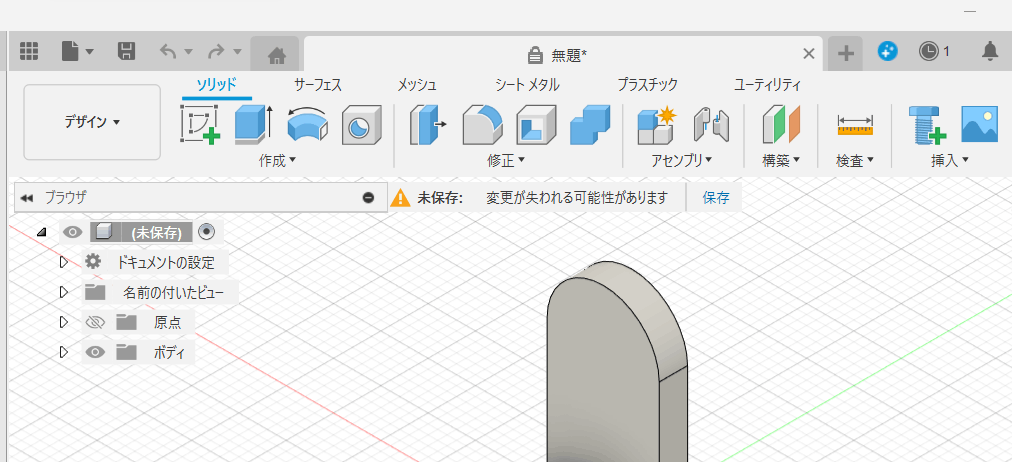Select the Insert Image icon
1012x462 pixels.
coord(979,124)
